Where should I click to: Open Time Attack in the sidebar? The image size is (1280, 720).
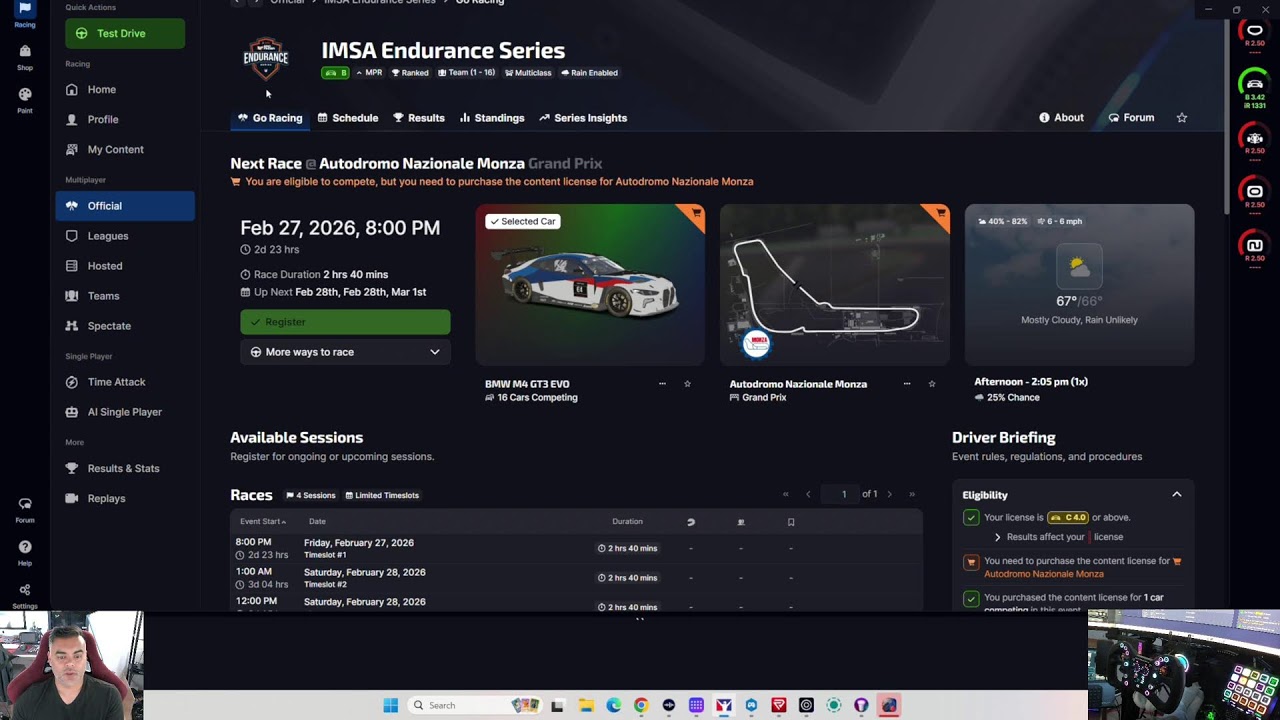coord(125,382)
